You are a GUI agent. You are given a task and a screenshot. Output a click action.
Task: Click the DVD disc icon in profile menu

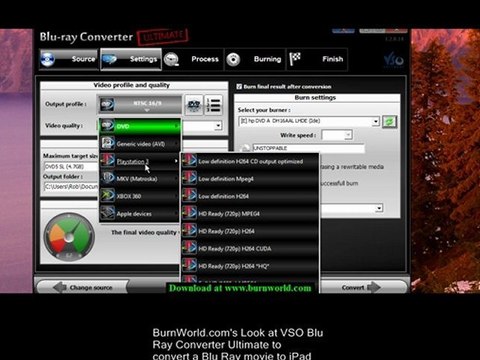click(108, 126)
